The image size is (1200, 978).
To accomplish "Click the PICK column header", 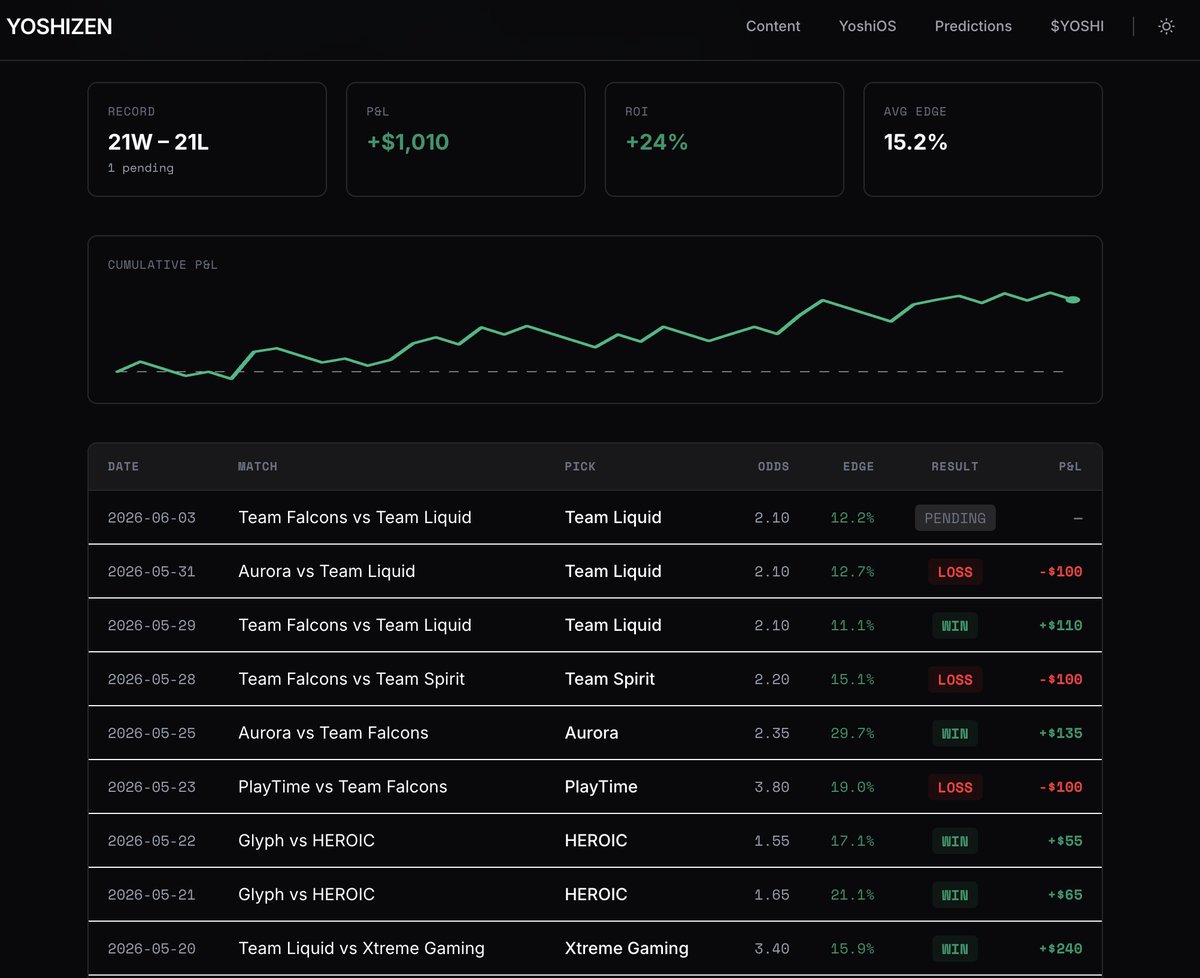I will [x=580, y=467].
